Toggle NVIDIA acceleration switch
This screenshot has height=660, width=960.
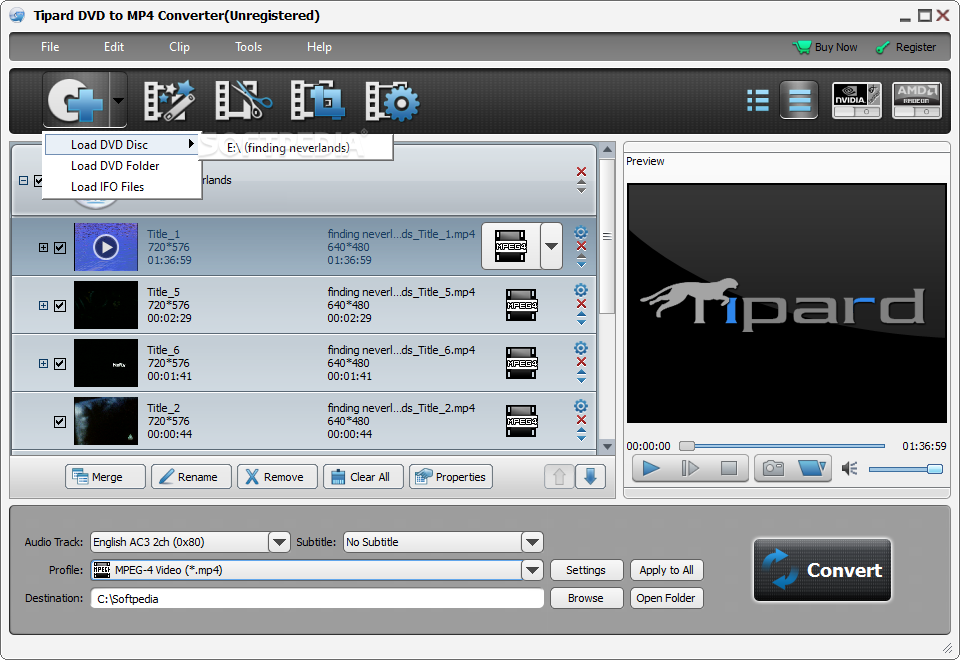coord(857,100)
